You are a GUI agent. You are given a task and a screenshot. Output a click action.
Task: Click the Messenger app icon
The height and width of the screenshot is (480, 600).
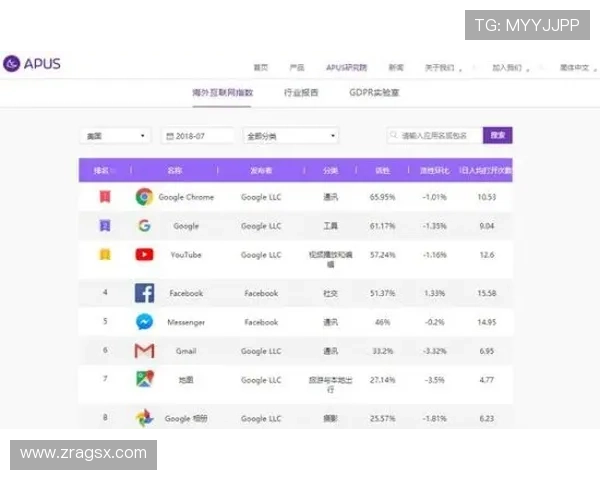tap(144, 322)
